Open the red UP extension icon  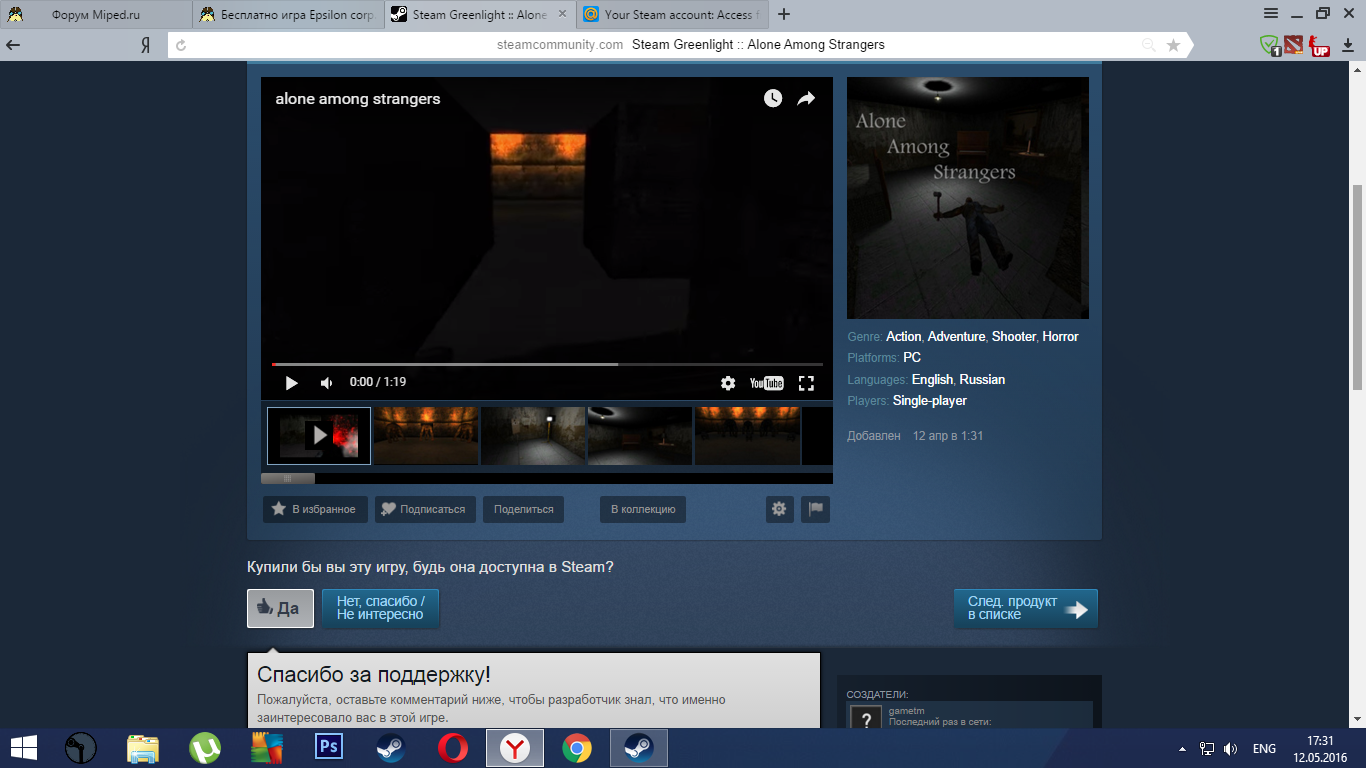(x=1320, y=46)
